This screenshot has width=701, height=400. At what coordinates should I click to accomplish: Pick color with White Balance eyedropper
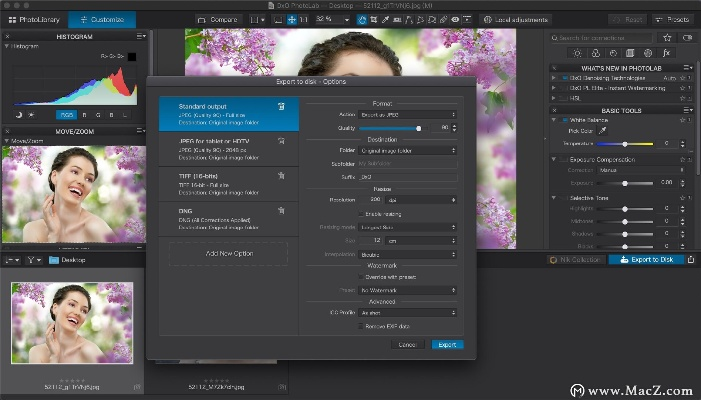pyautogui.click(x=603, y=130)
